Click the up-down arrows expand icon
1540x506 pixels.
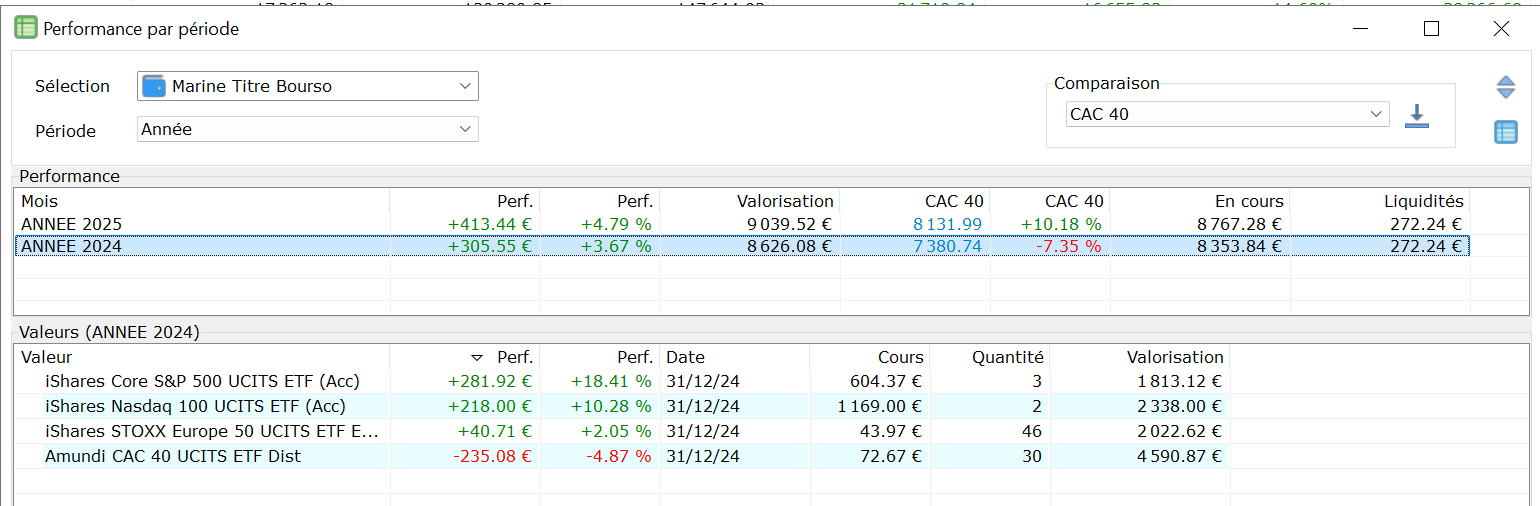click(x=1506, y=87)
